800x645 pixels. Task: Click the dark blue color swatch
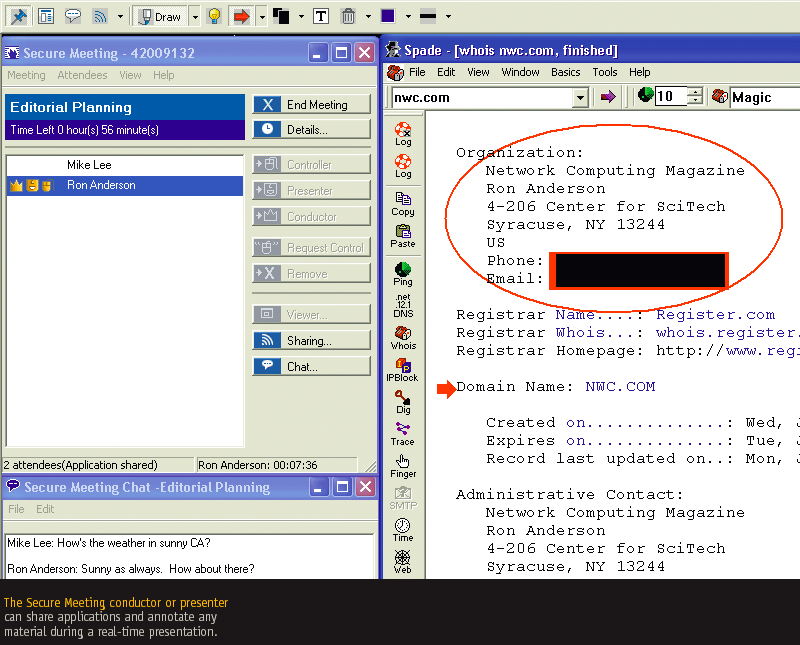point(388,16)
